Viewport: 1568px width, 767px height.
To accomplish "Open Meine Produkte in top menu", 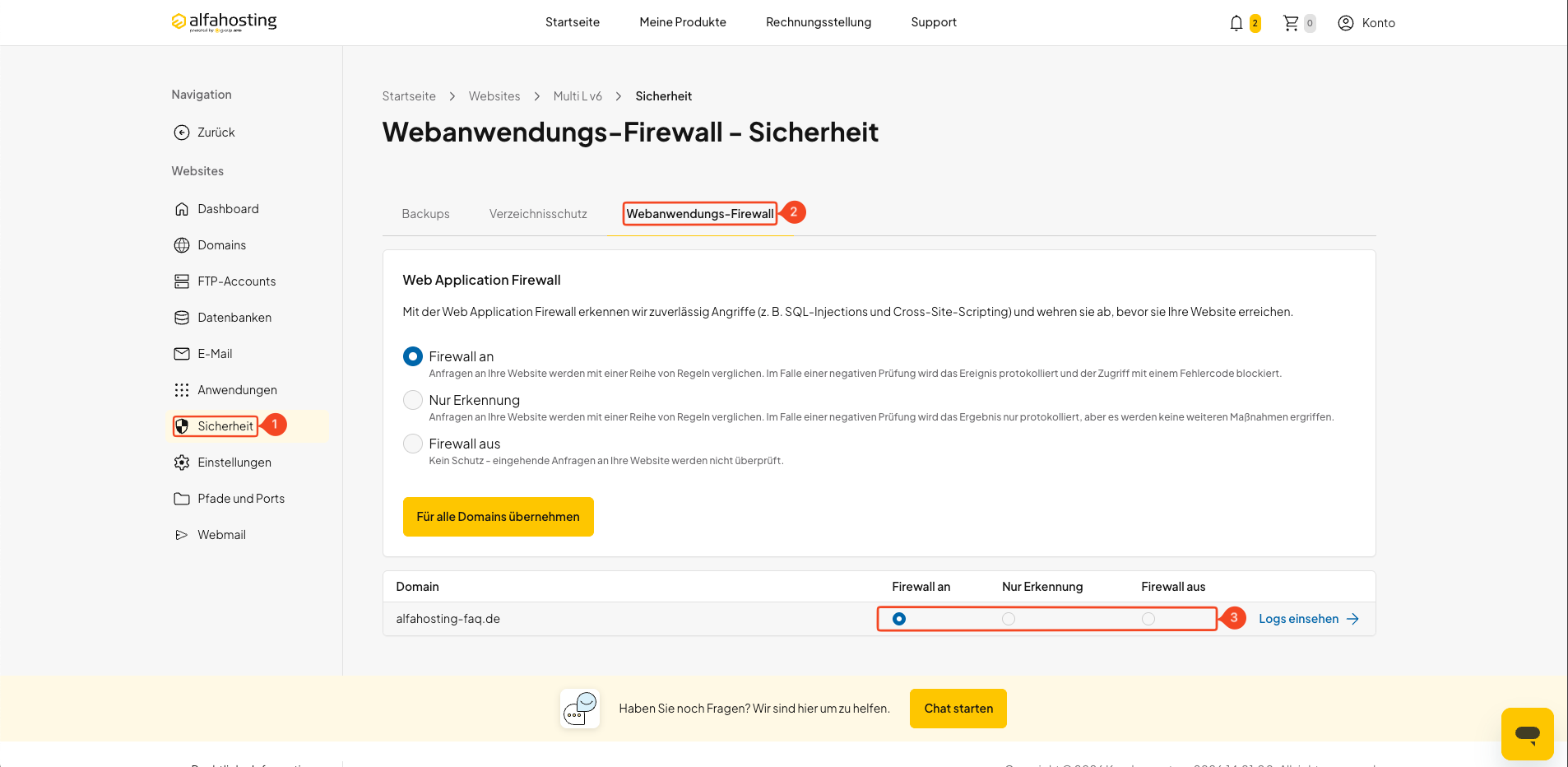I will pos(683,22).
